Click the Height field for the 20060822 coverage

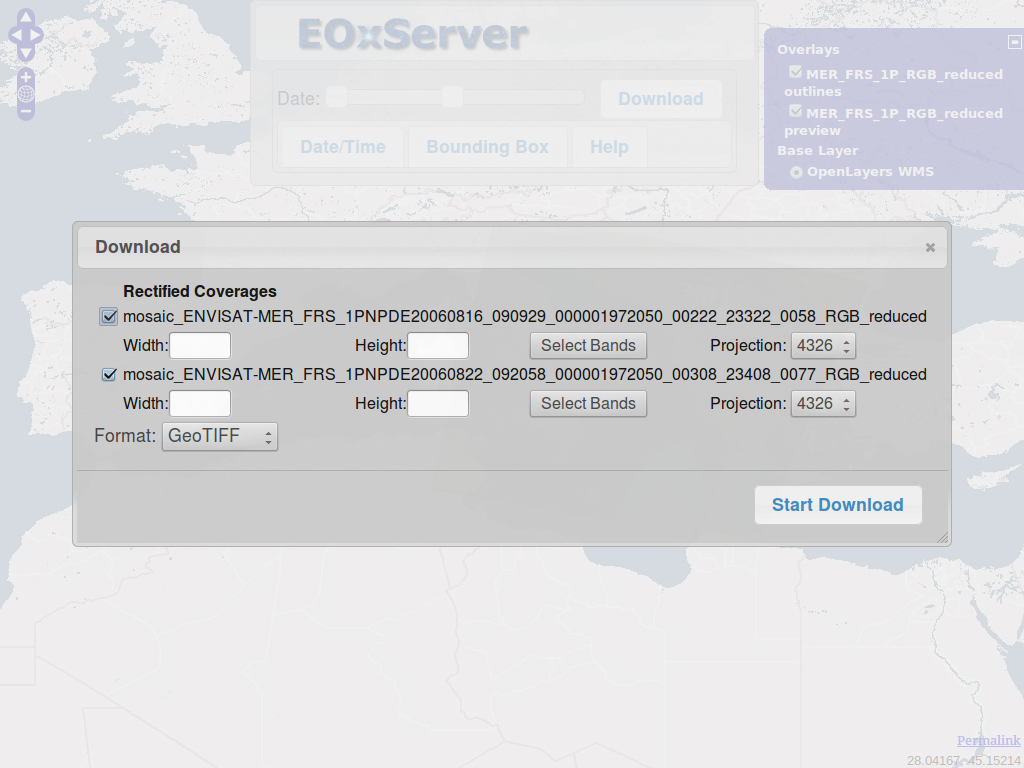point(438,404)
